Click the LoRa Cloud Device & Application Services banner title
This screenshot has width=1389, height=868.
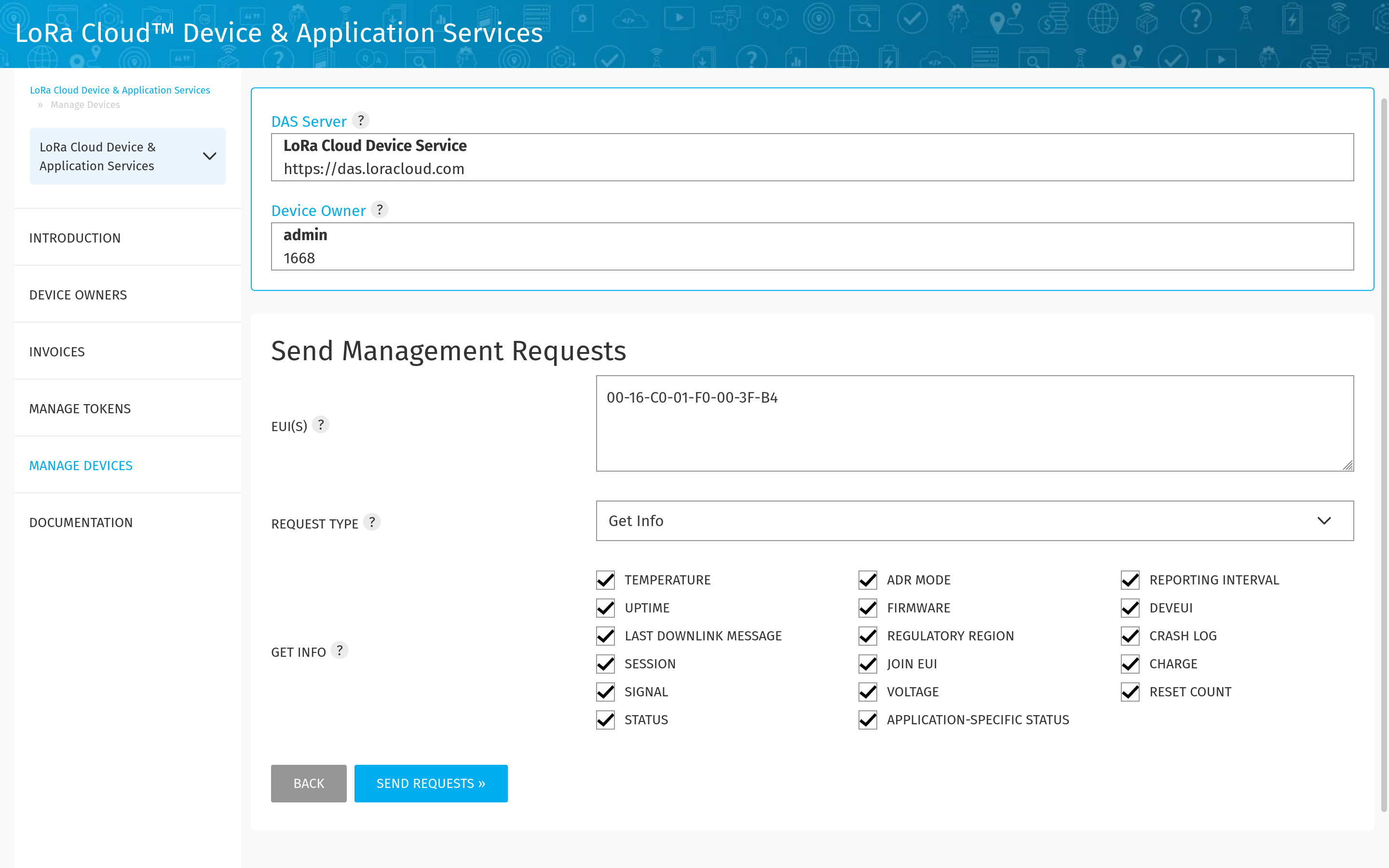[279, 33]
